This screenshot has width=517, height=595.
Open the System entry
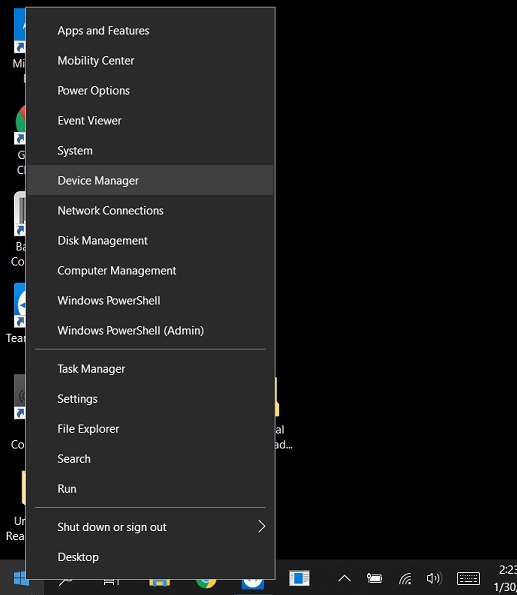coord(150,150)
